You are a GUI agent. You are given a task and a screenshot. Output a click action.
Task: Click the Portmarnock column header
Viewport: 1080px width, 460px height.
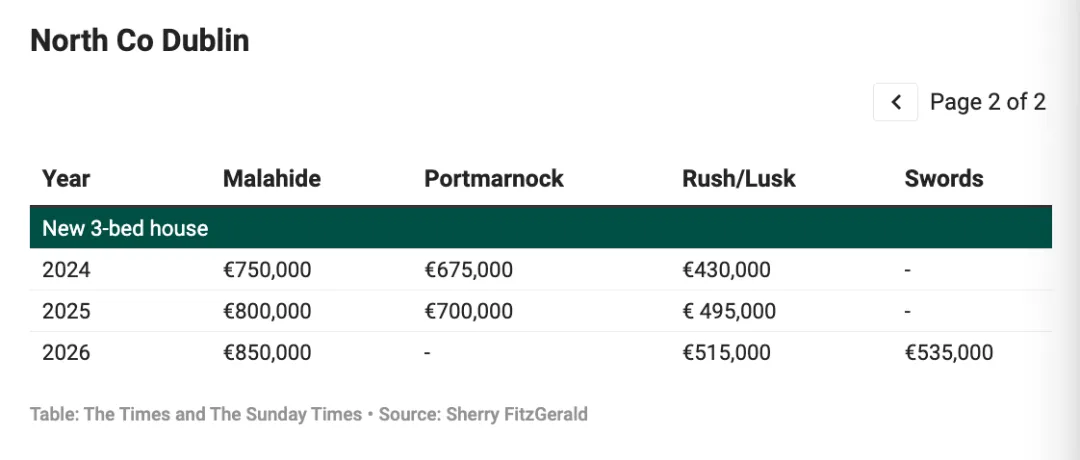coord(494,179)
